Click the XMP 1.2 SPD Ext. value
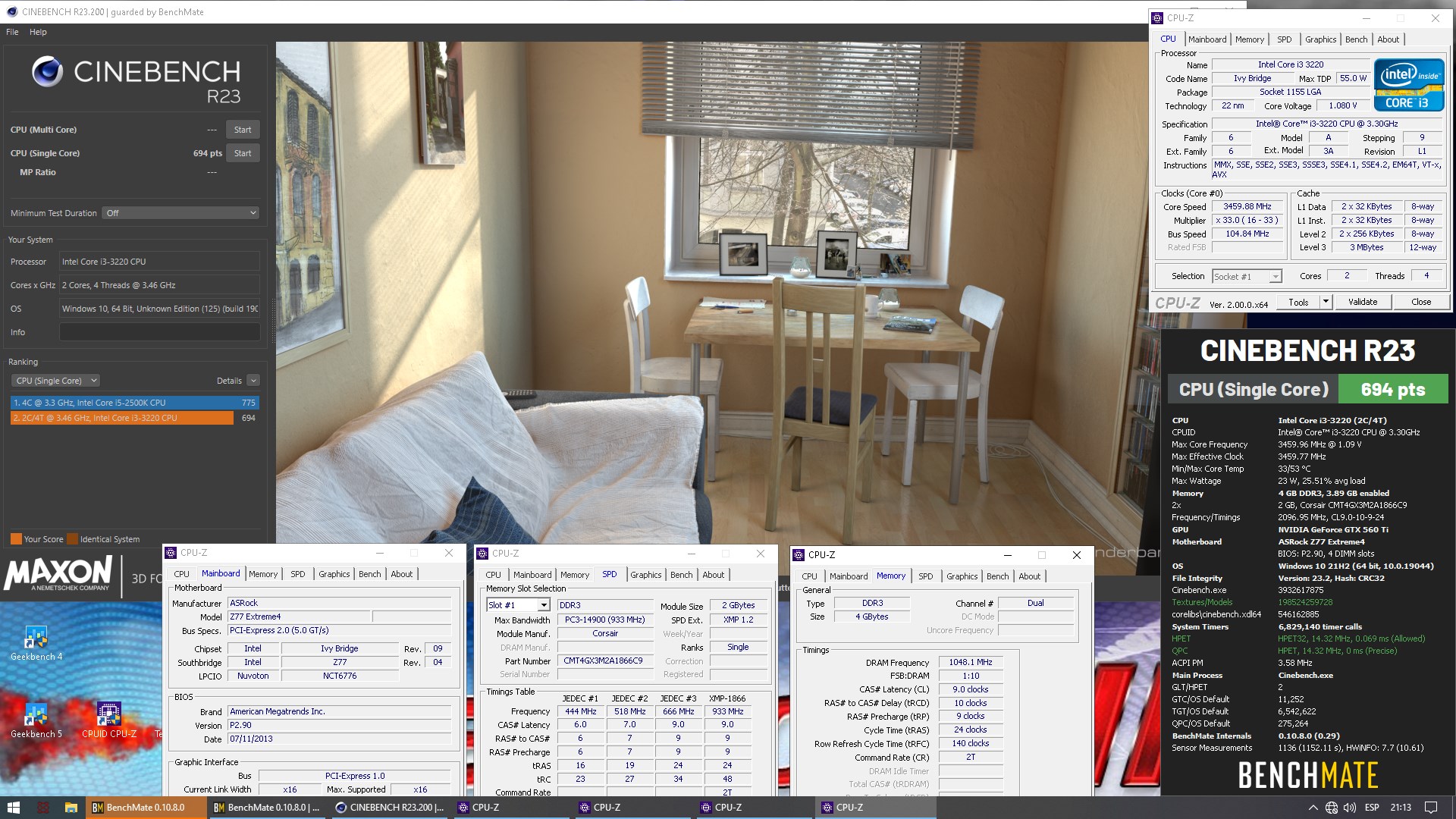Image resolution: width=1456 pixels, height=819 pixels. tap(738, 620)
